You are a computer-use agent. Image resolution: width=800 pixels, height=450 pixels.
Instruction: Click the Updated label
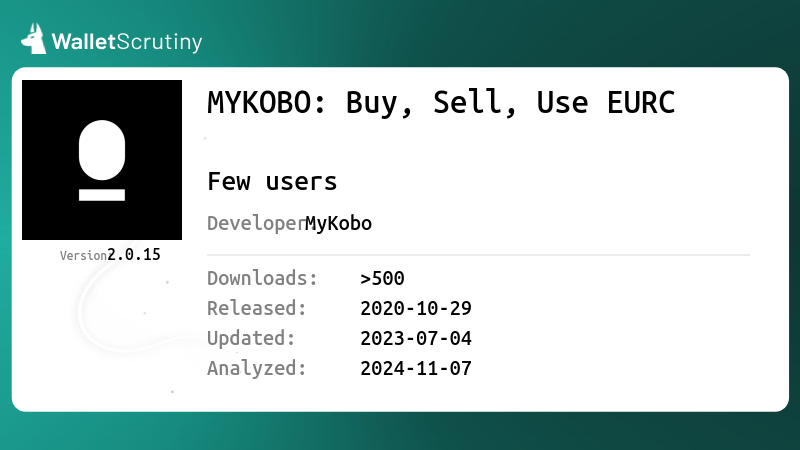pyautogui.click(x=251, y=339)
